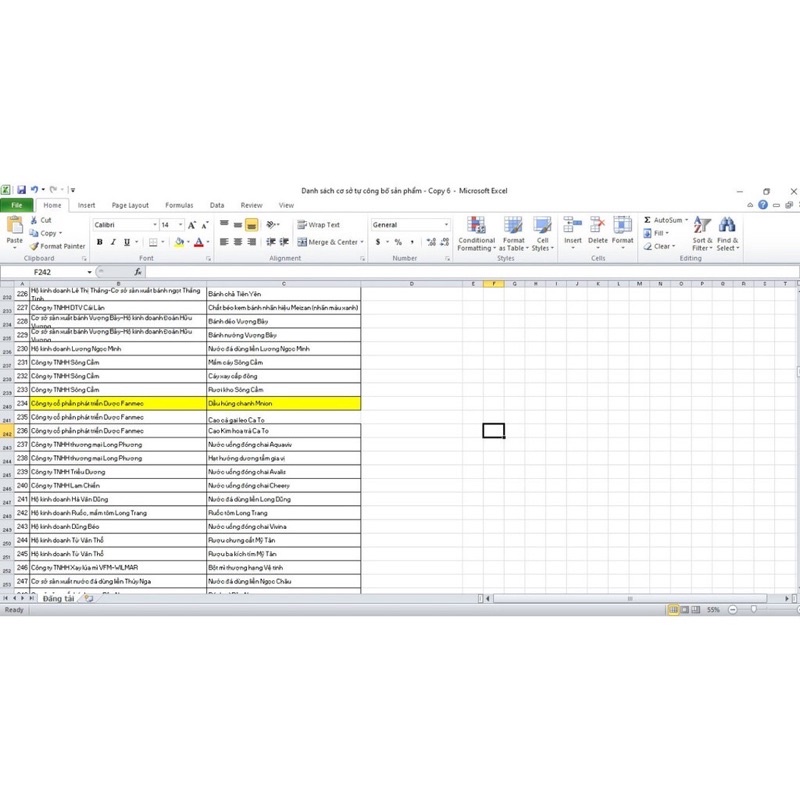Image resolution: width=800 pixels, height=800 pixels.
Task: Toggle Wrap Text for the cell
Action: (319, 225)
